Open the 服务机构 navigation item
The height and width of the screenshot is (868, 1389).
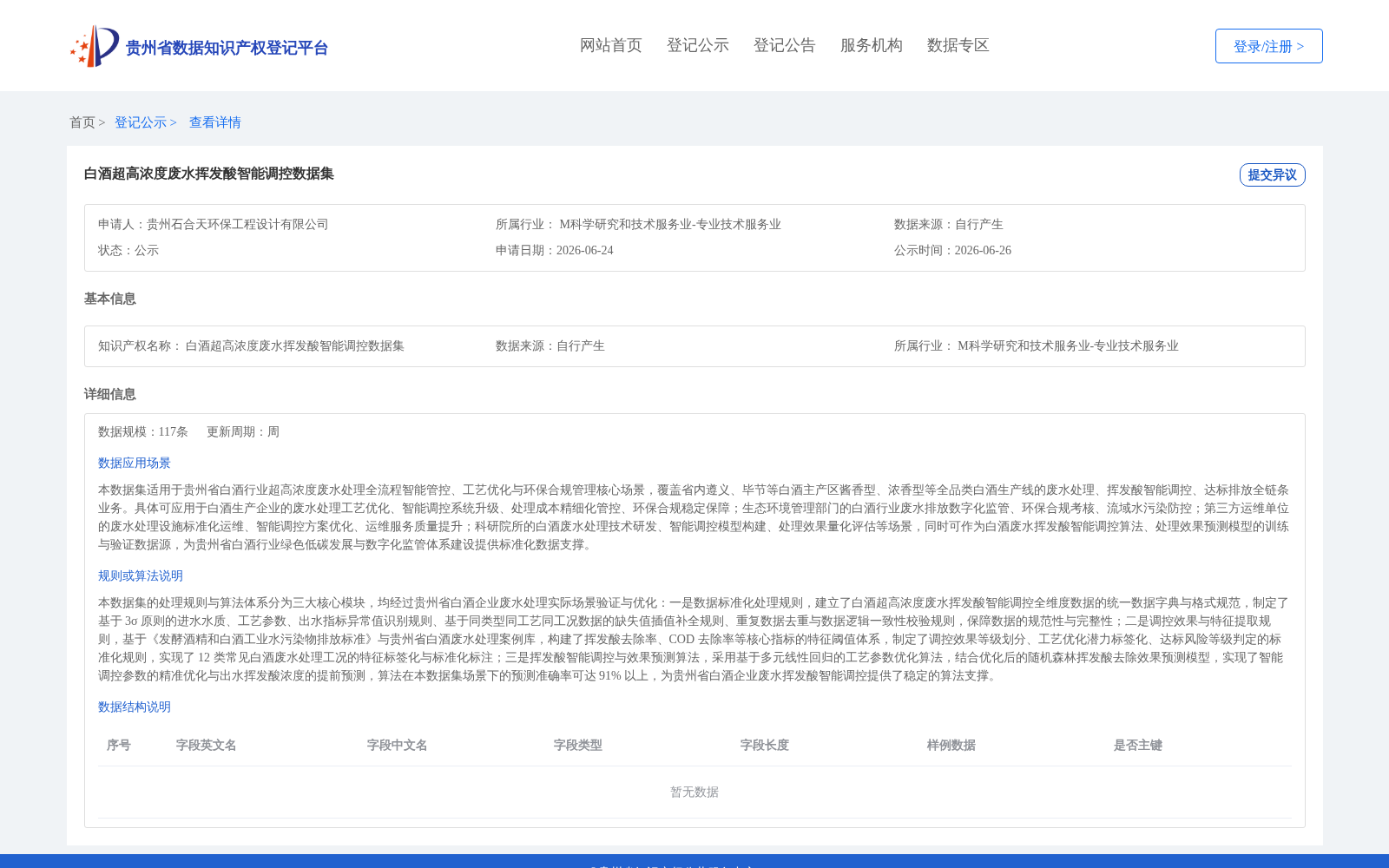pyautogui.click(x=872, y=45)
